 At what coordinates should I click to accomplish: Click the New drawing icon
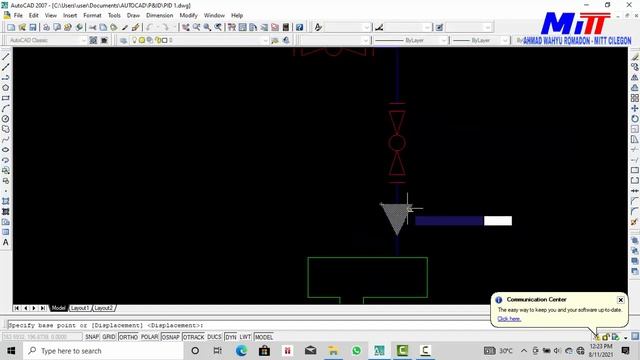11,27
